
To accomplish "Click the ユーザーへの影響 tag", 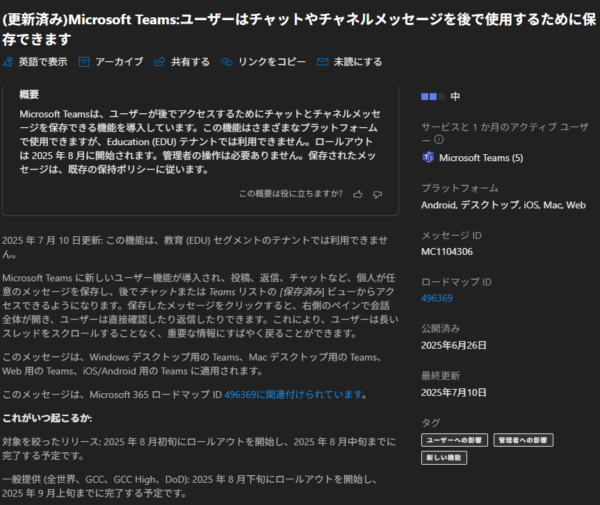I will (454, 440).
